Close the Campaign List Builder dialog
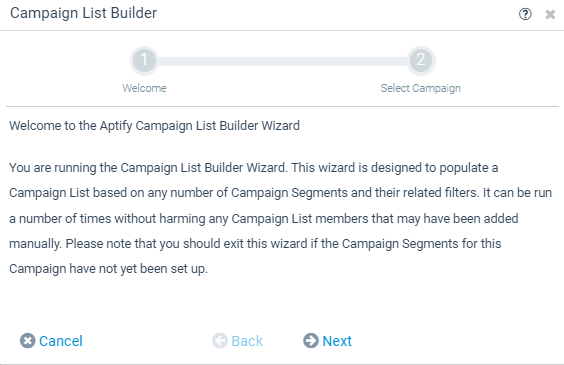This screenshot has width=564, height=365. coord(550,14)
